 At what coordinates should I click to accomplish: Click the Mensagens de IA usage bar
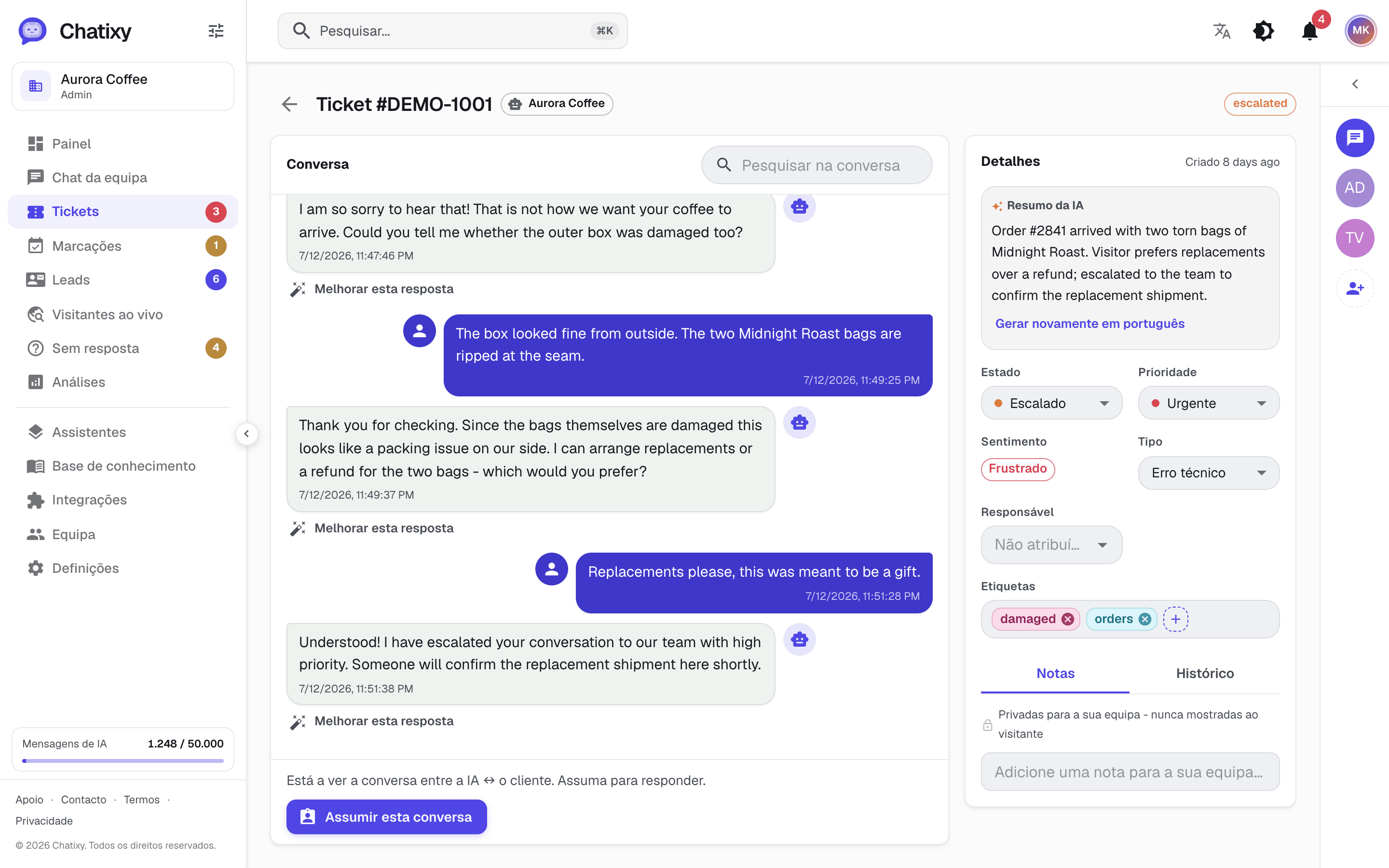coord(123,760)
